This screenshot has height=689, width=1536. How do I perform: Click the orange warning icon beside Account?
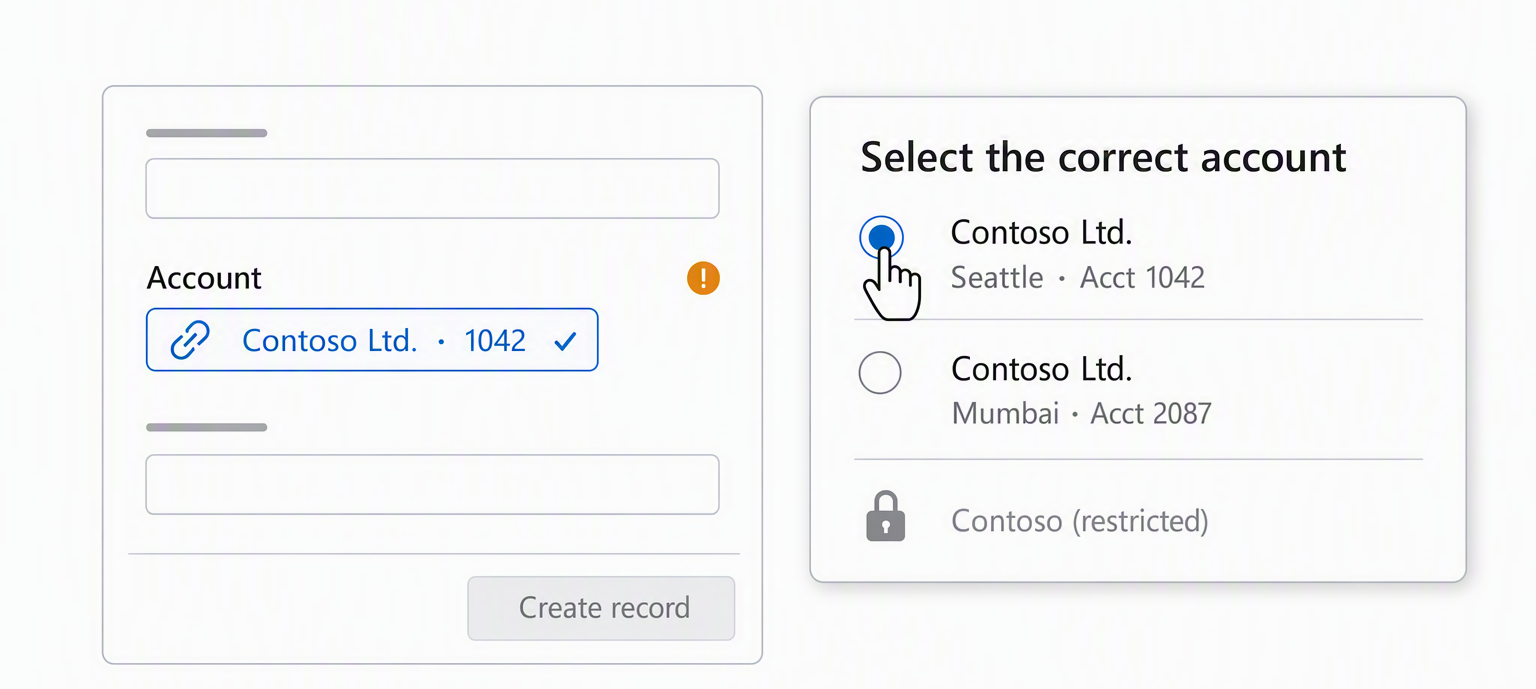pyautogui.click(x=703, y=277)
